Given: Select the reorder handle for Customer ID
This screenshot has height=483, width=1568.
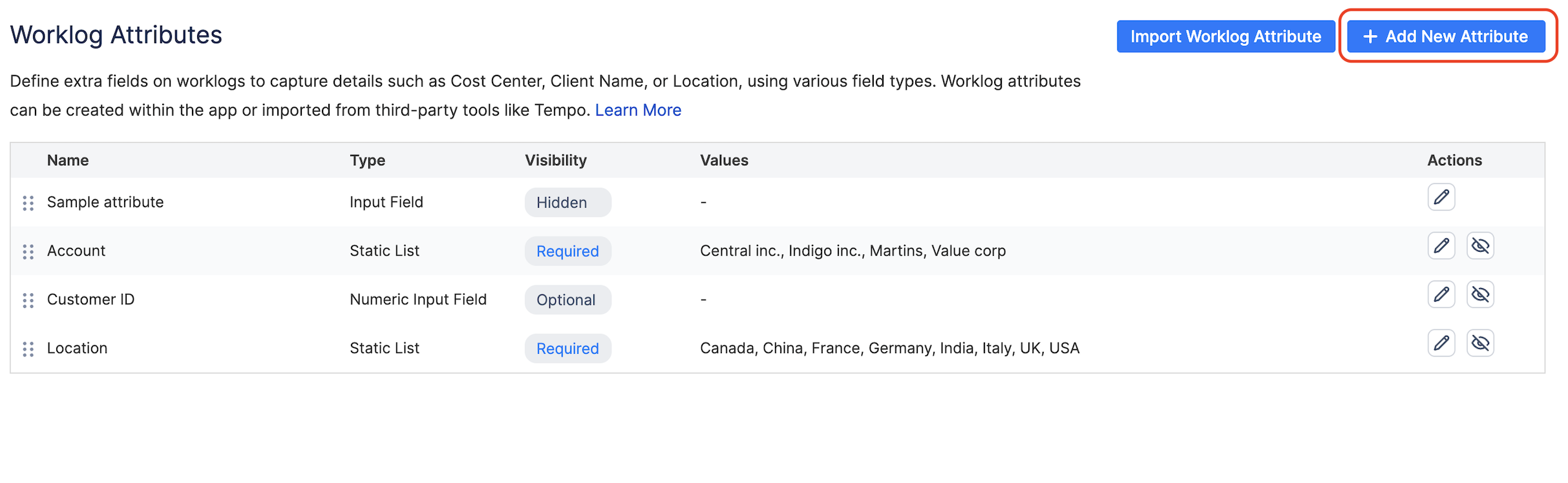Looking at the screenshot, I should coord(28,300).
